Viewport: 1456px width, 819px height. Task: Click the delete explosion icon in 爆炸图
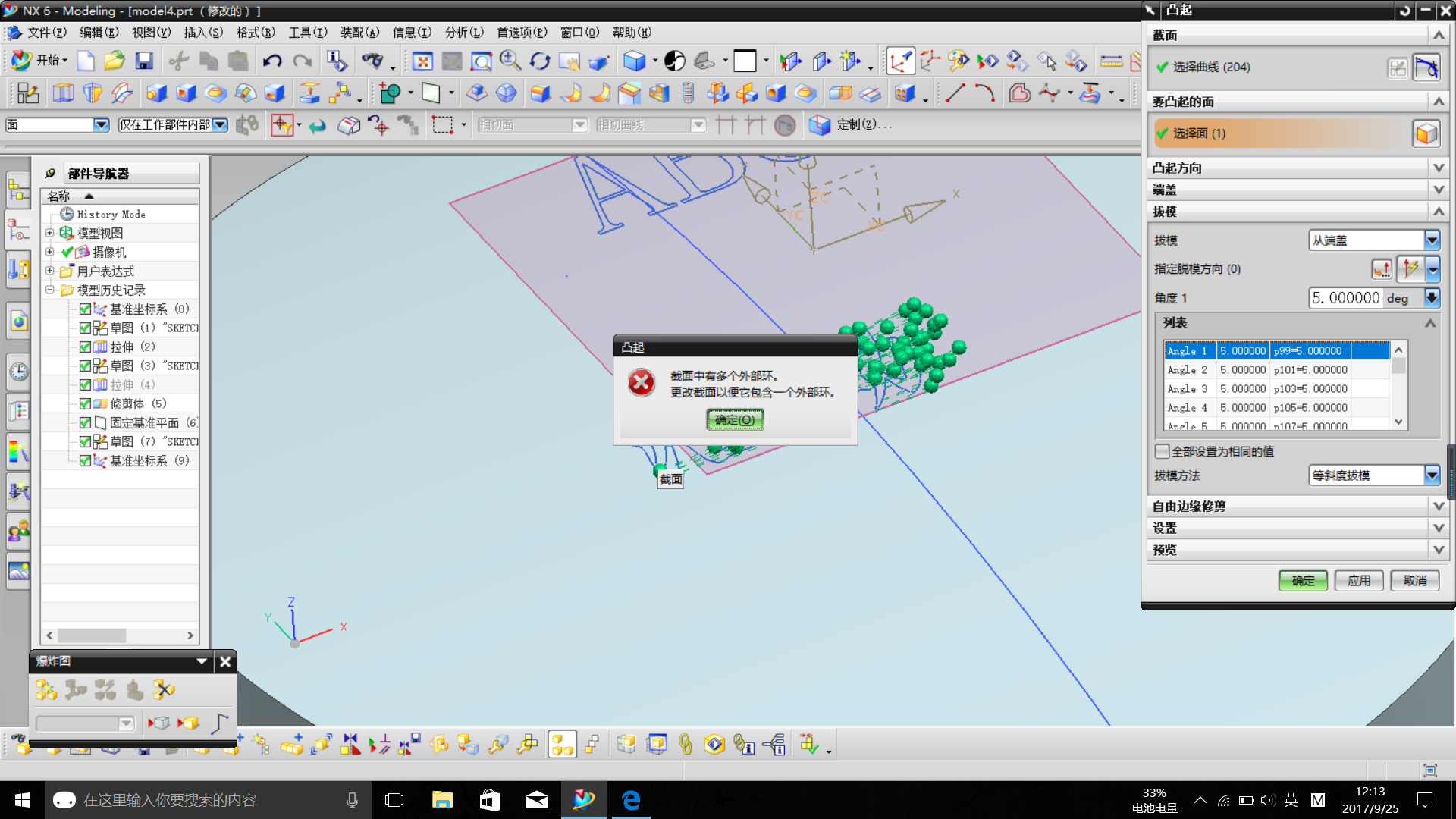pyautogui.click(x=164, y=690)
